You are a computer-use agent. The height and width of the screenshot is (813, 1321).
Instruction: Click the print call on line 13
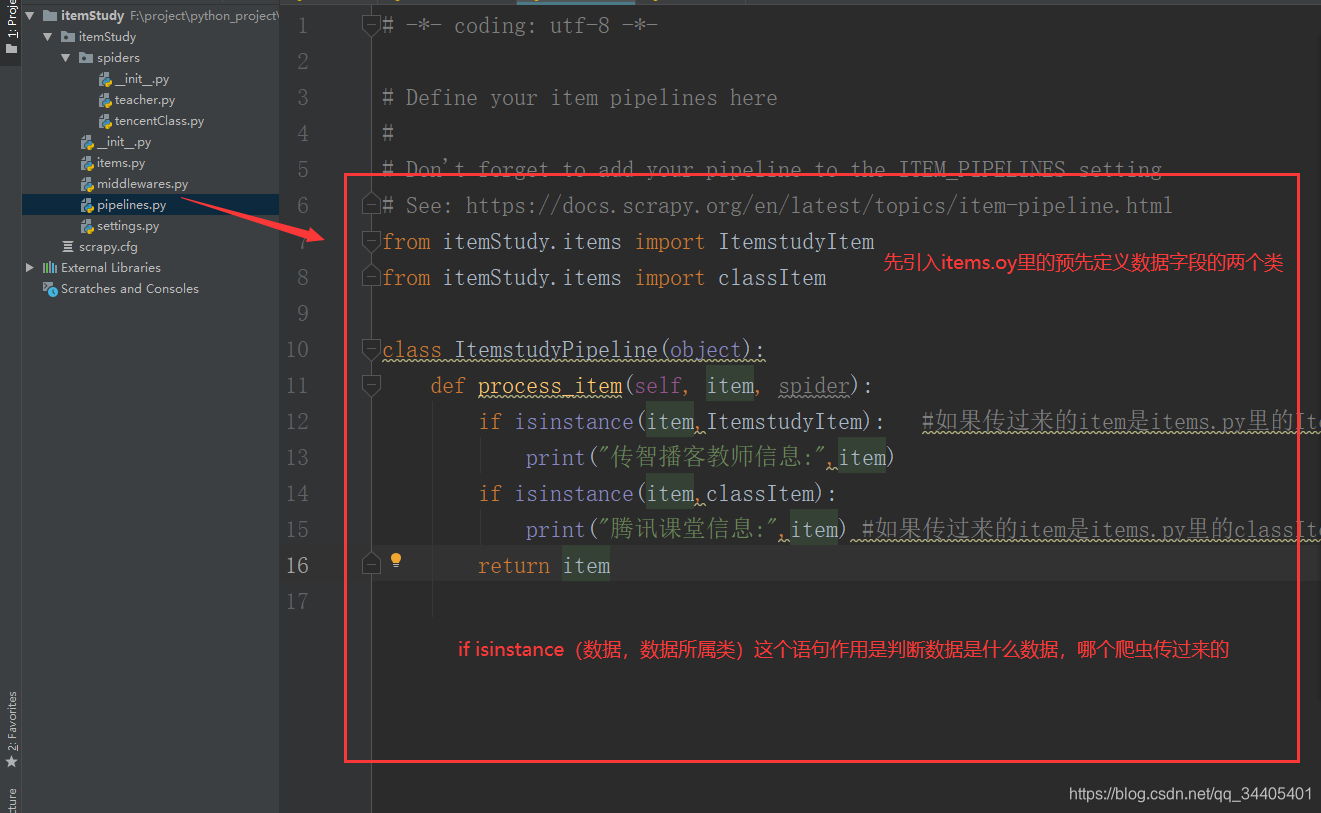pyautogui.click(x=556, y=458)
